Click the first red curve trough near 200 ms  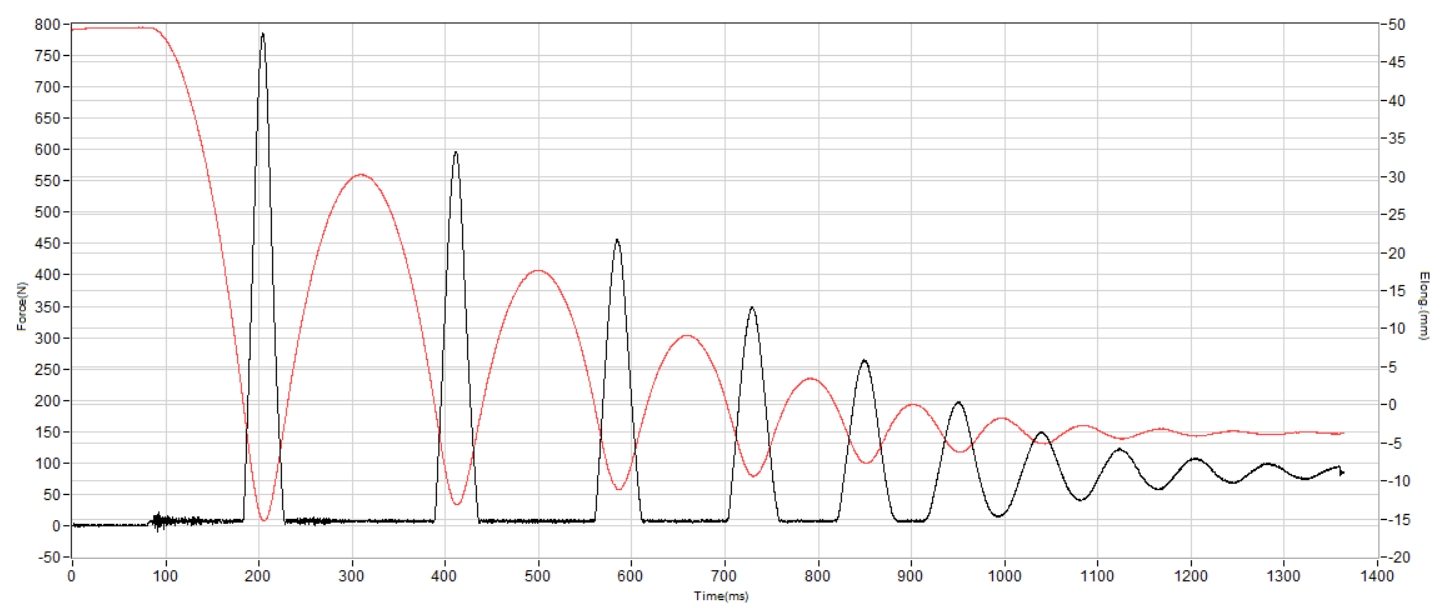point(264,520)
